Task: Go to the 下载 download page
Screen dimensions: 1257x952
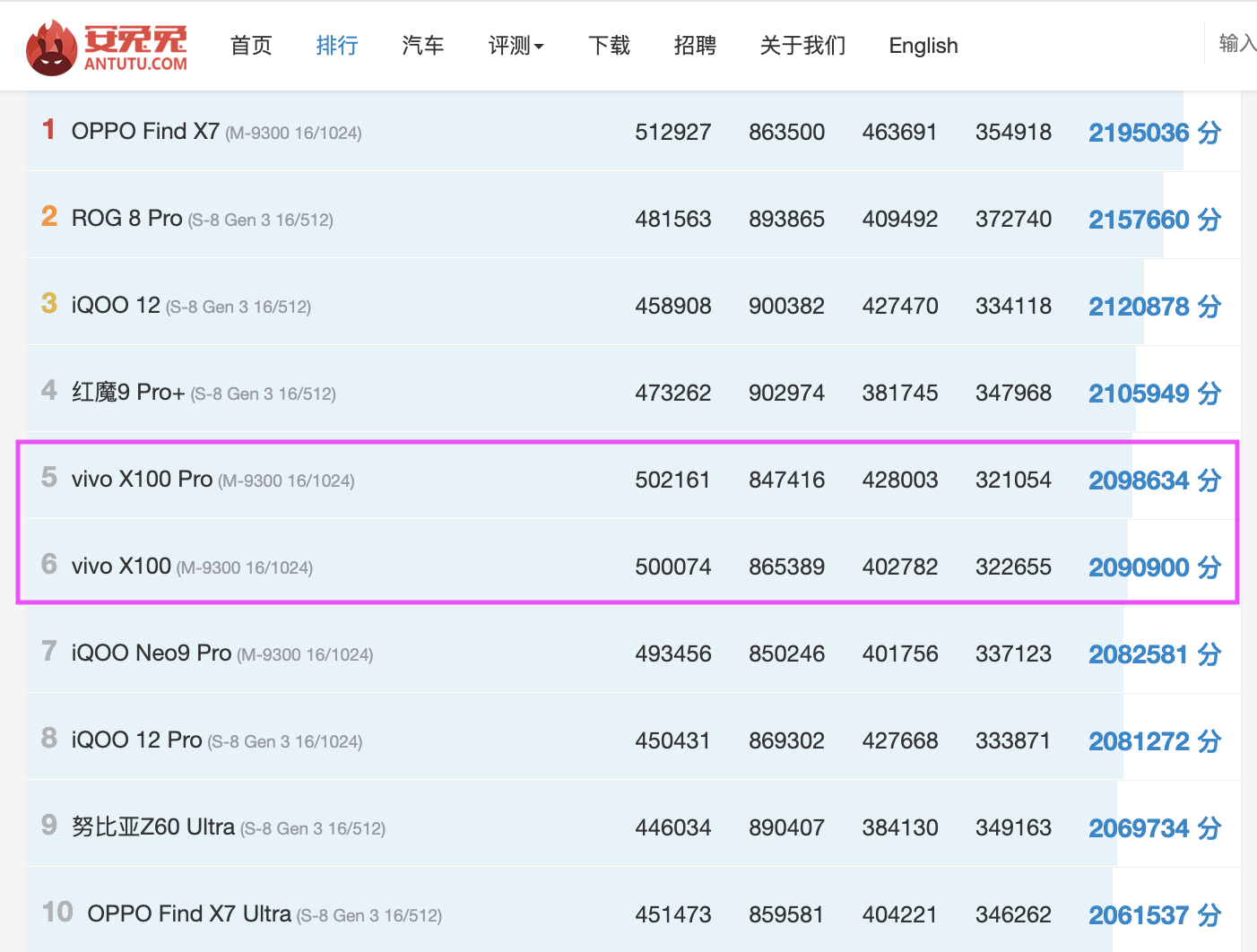Action: [610, 46]
